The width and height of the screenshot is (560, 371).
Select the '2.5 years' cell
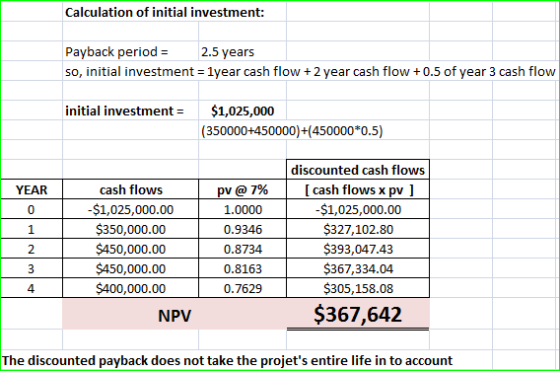[228, 52]
